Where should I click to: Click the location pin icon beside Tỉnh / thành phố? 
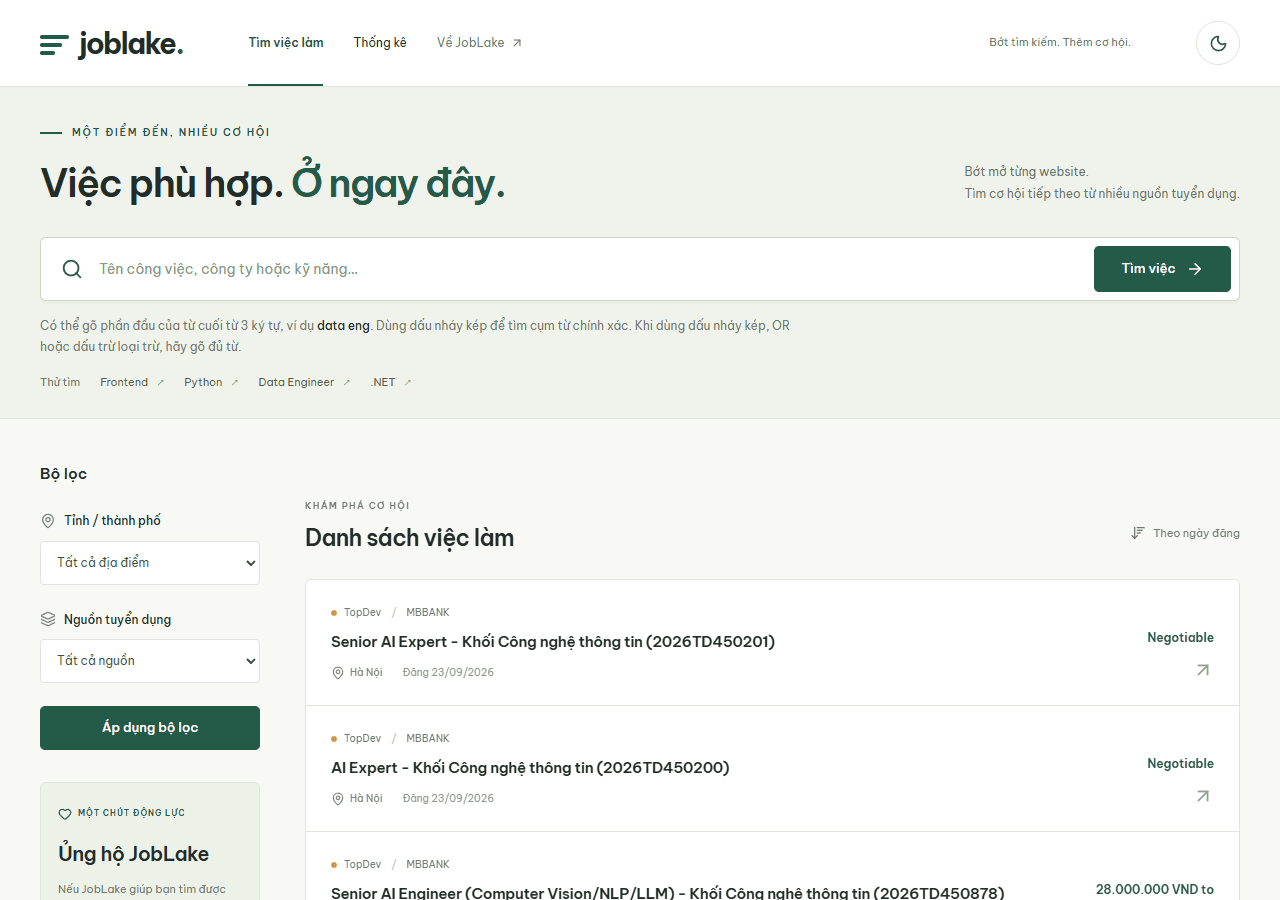[48, 521]
